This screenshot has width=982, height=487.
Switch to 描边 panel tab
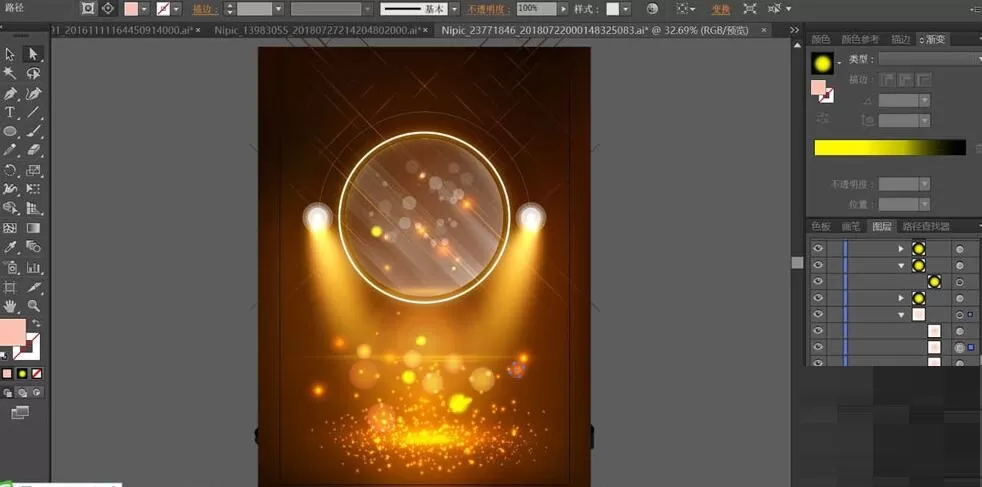click(x=901, y=39)
